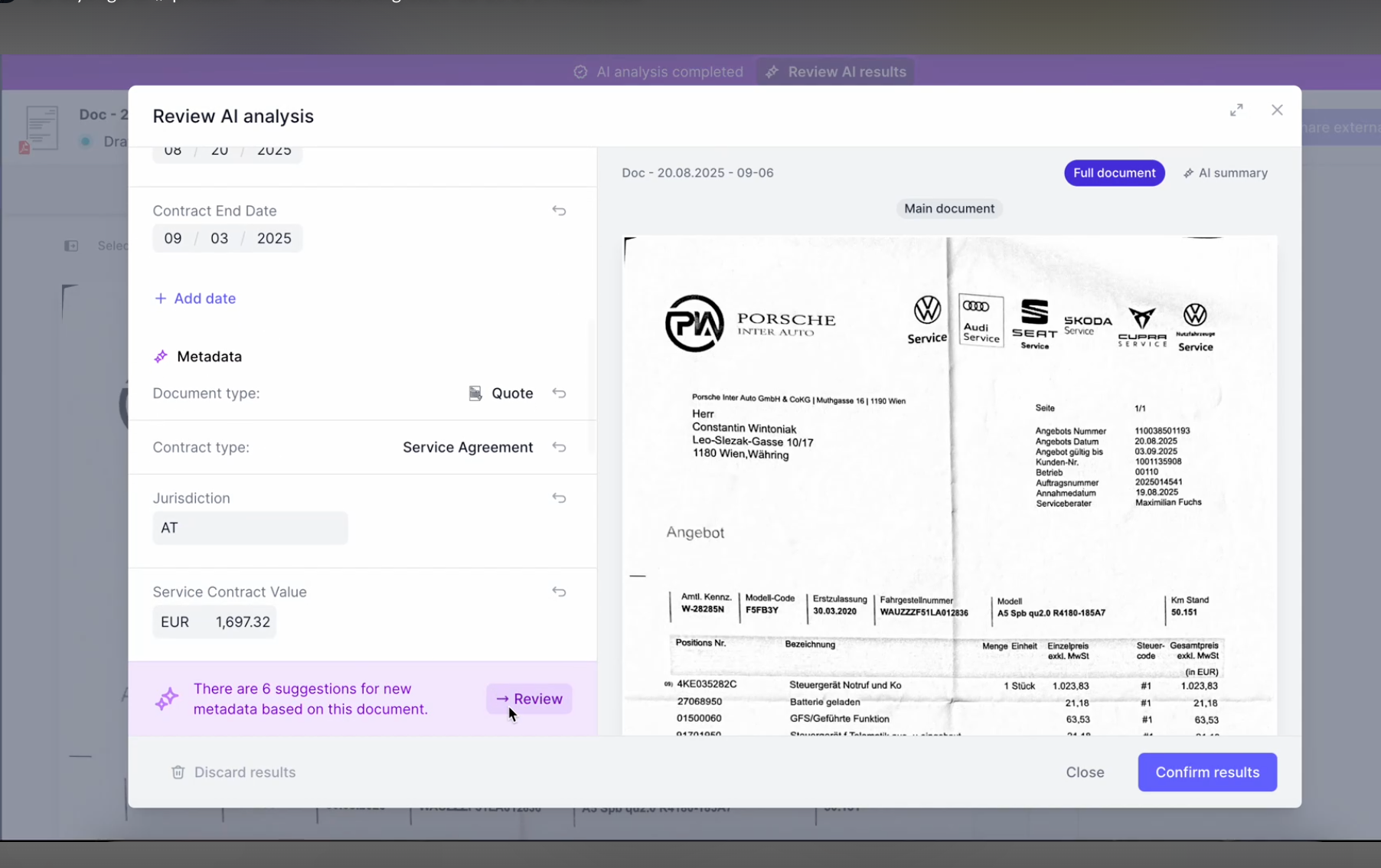Change the EUR currency selector
The width and height of the screenshot is (1381, 868).
[x=175, y=622]
